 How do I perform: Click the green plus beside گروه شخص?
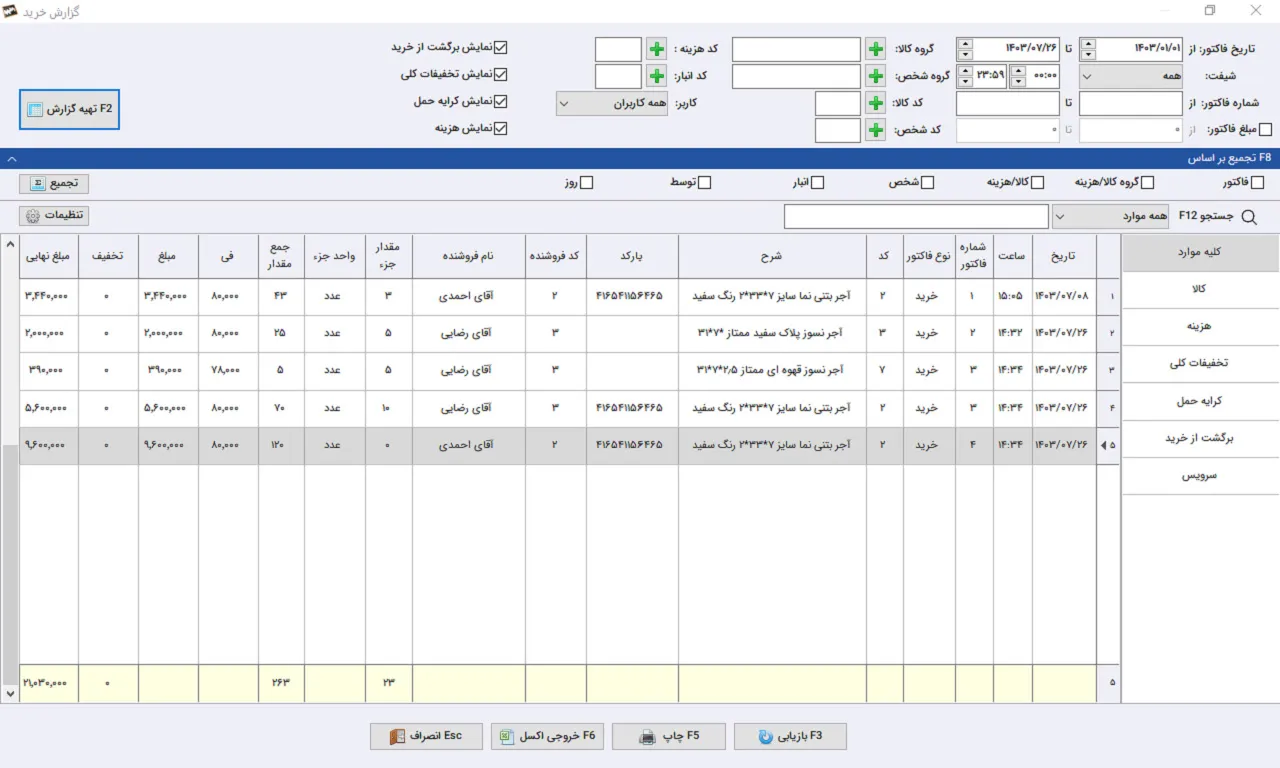tap(875, 76)
